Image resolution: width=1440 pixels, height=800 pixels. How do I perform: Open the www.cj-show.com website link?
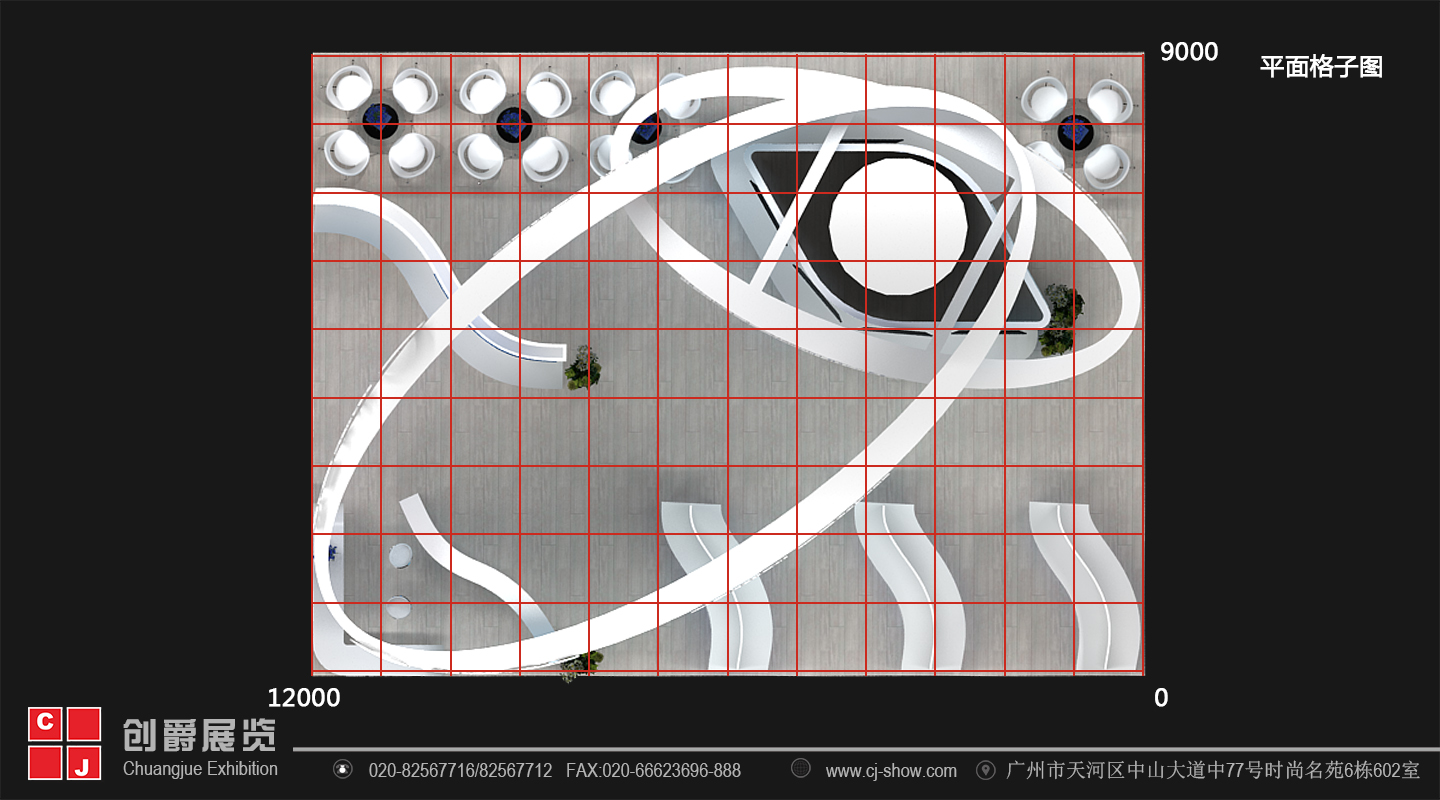[891, 771]
